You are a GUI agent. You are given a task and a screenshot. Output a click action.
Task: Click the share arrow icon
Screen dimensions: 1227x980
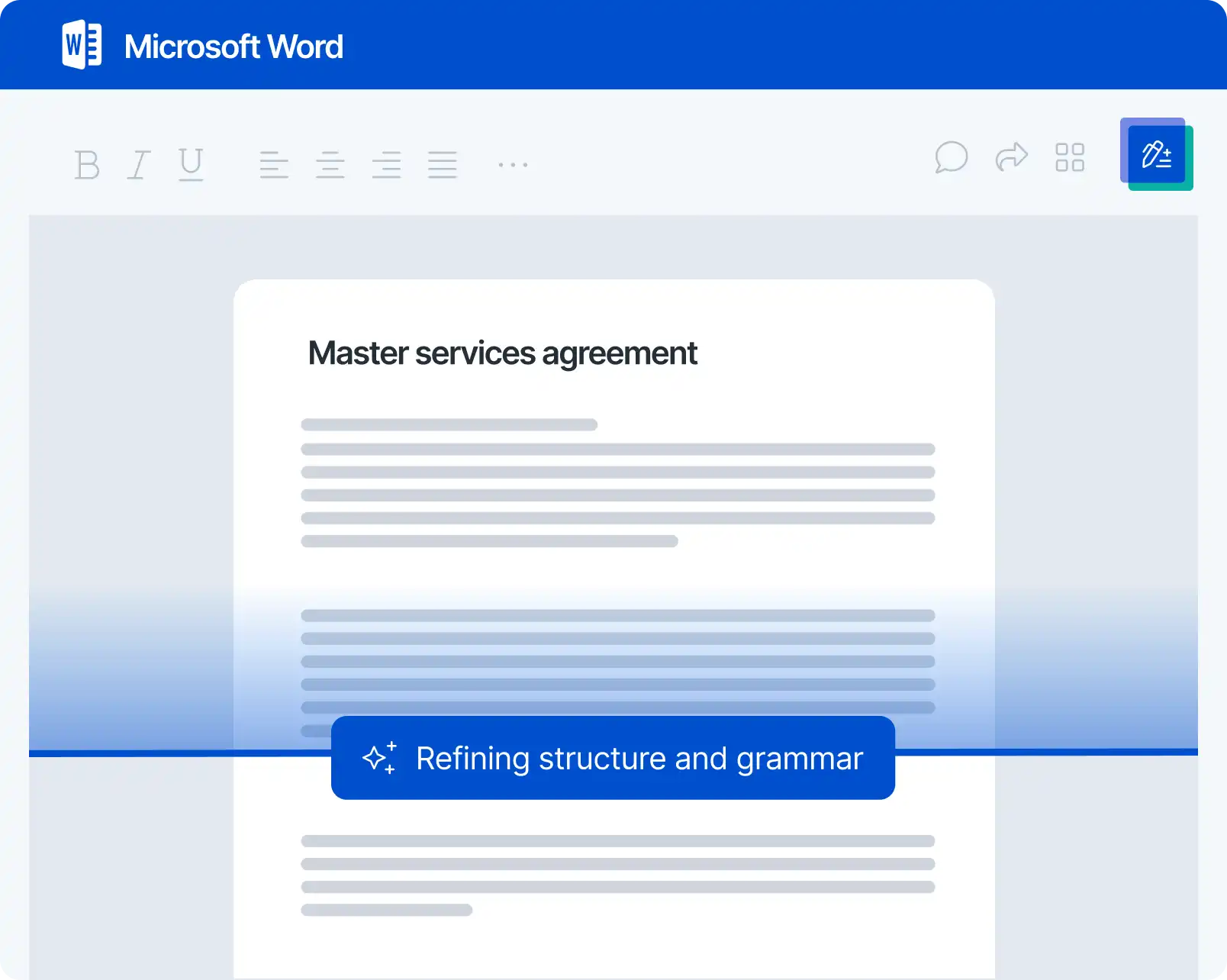coord(1012,157)
